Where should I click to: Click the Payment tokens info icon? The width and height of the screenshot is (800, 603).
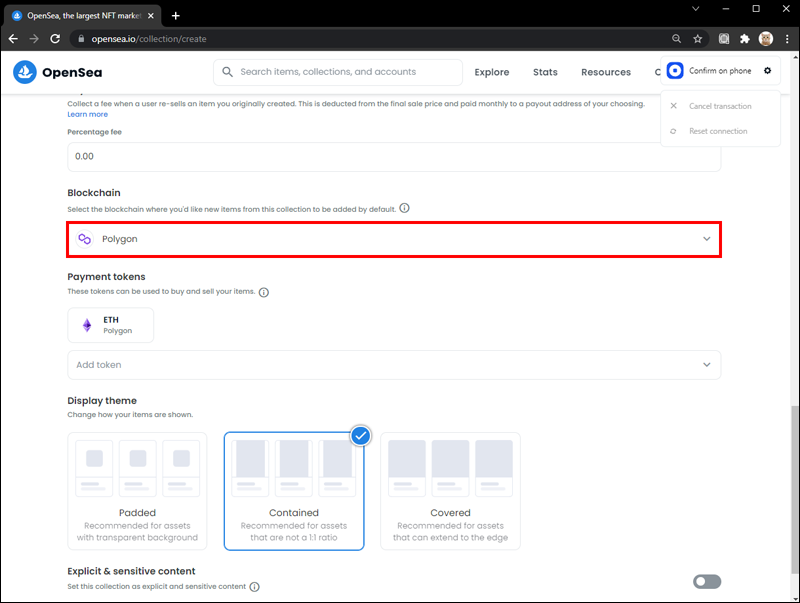(x=264, y=292)
